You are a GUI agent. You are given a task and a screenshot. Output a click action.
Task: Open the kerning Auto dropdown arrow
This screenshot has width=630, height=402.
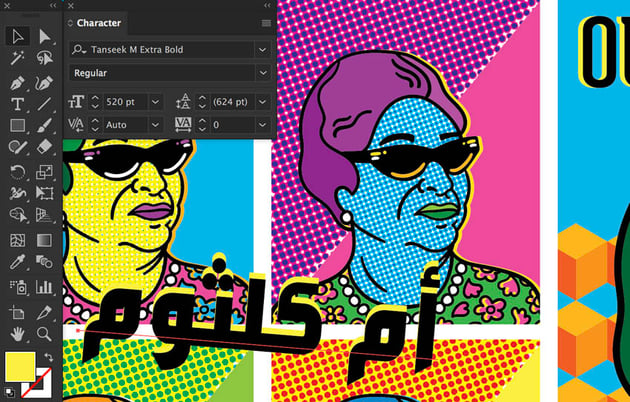tap(155, 125)
